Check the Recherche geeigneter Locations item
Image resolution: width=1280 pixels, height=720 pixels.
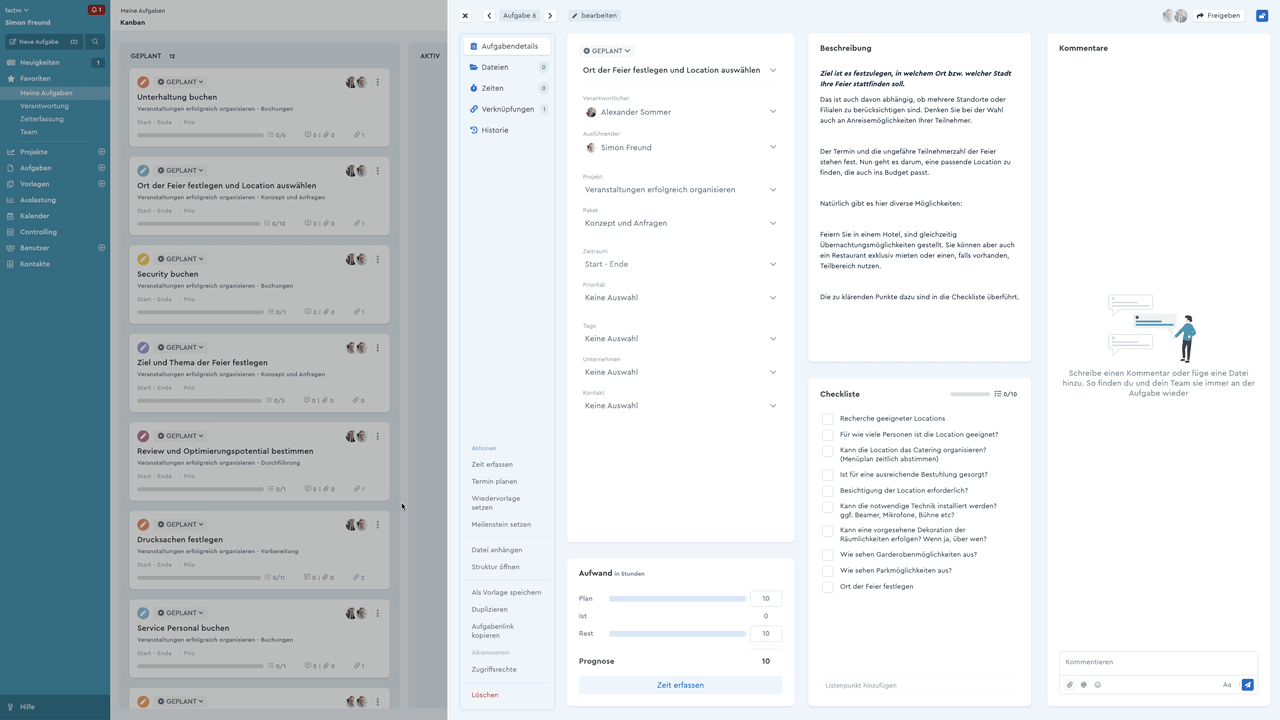click(x=827, y=419)
